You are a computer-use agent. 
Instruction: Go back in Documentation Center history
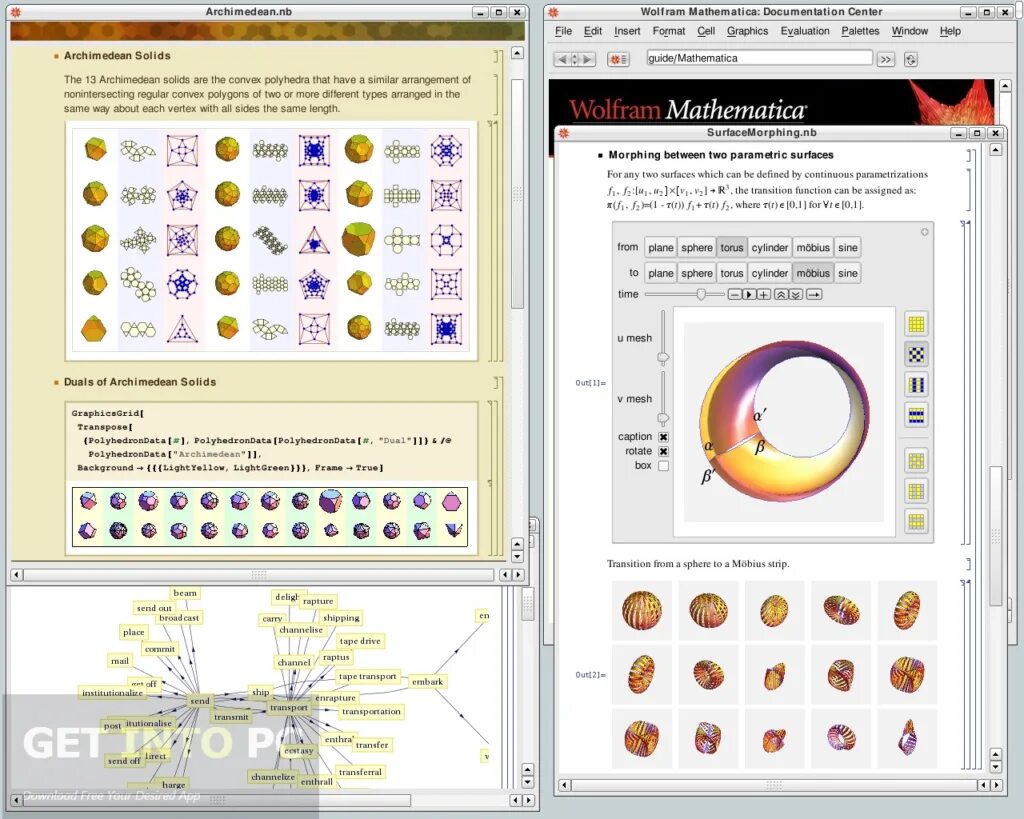[562, 59]
